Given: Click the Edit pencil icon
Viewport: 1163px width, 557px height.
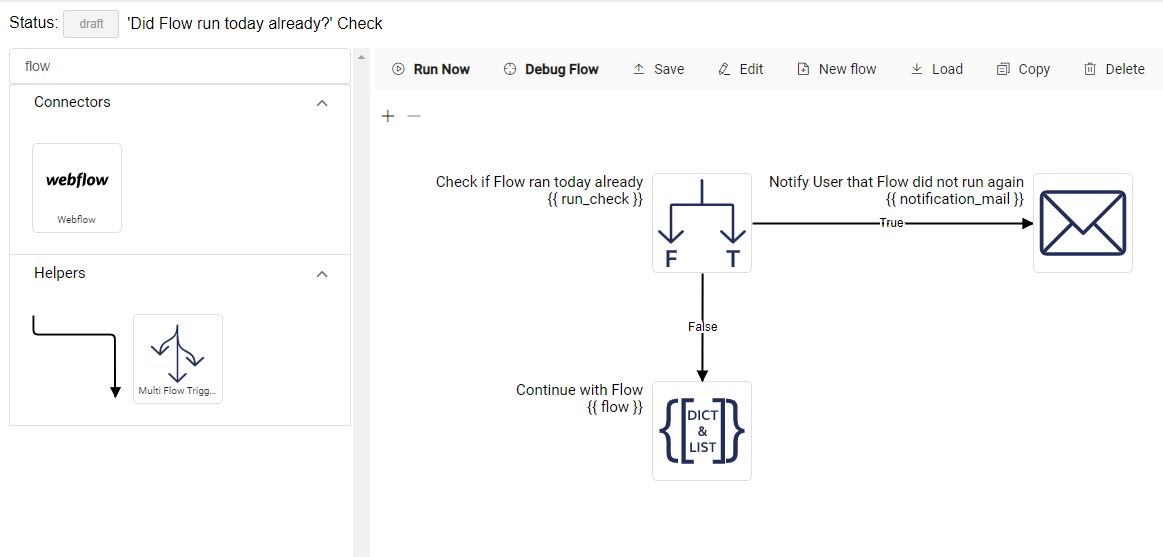Looking at the screenshot, I should [725, 69].
